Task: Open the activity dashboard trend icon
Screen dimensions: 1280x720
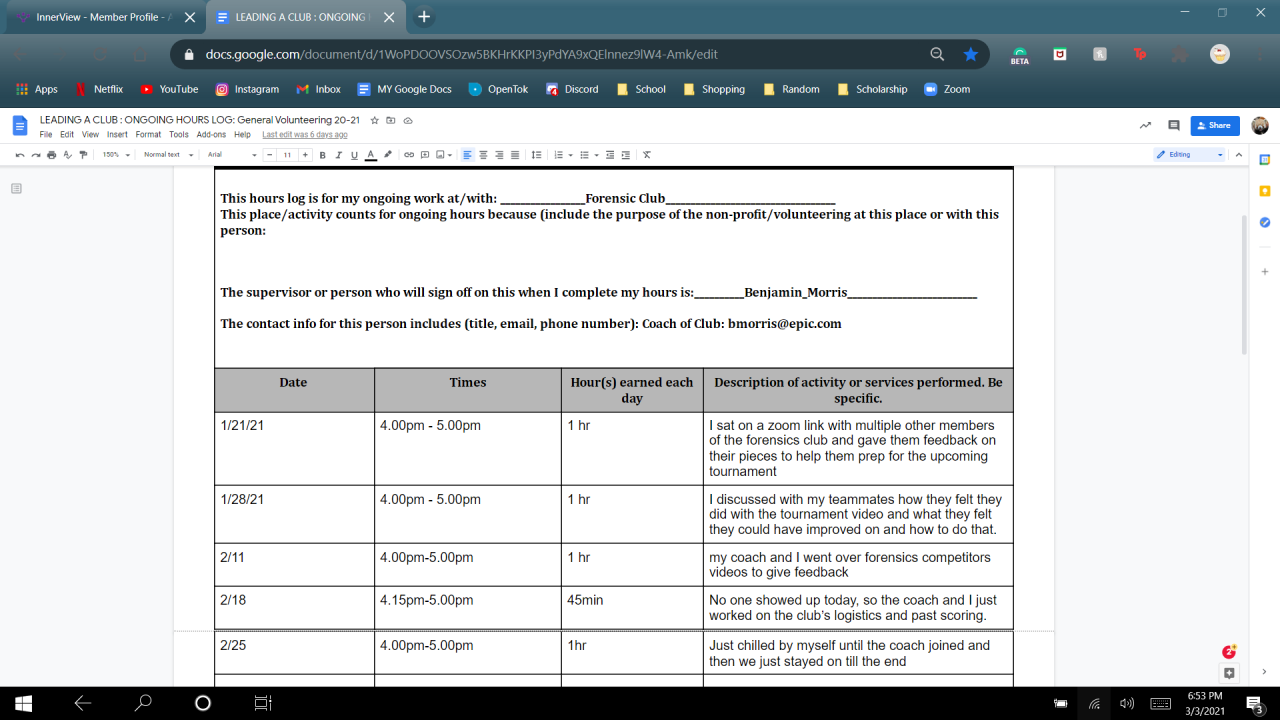Action: pos(1145,126)
